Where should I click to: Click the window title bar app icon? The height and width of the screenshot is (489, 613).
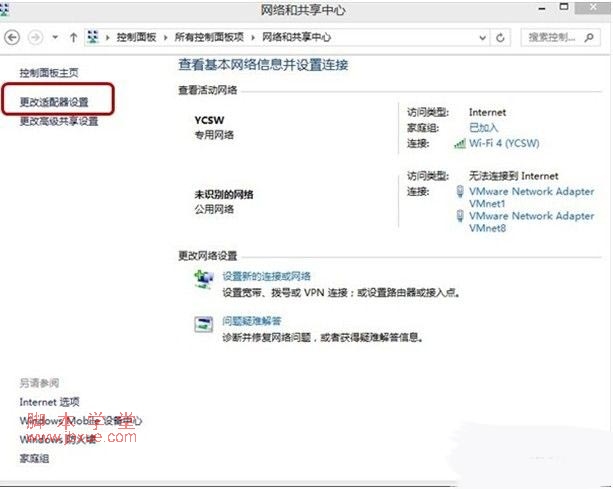[4, 10]
